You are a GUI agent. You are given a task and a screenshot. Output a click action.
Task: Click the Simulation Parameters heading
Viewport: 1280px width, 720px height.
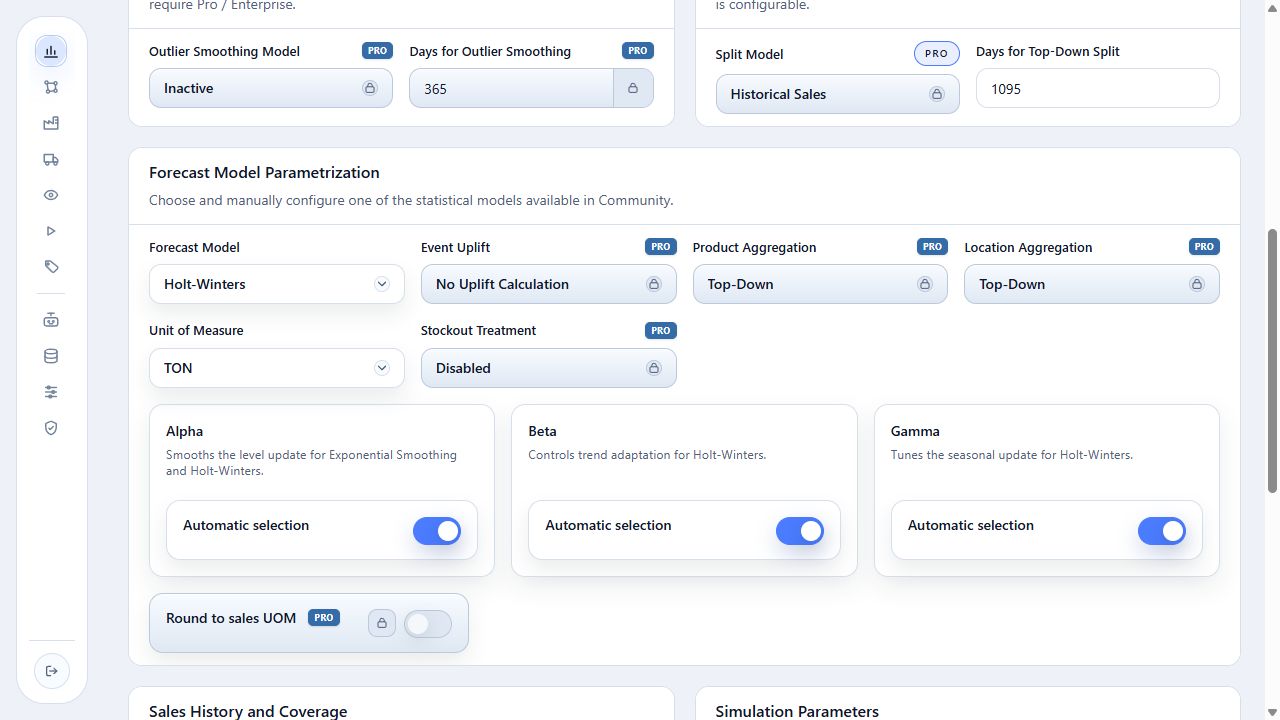[x=797, y=711]
